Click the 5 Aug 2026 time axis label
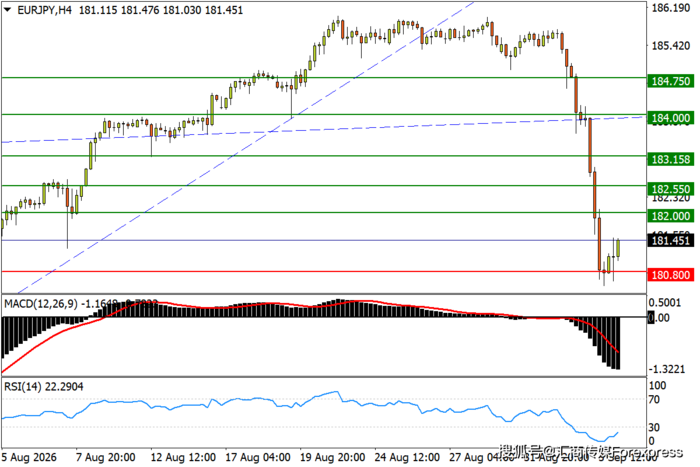The height and width of the screenshot is (467, 700). pyautogui.click(x=29, y=458)
